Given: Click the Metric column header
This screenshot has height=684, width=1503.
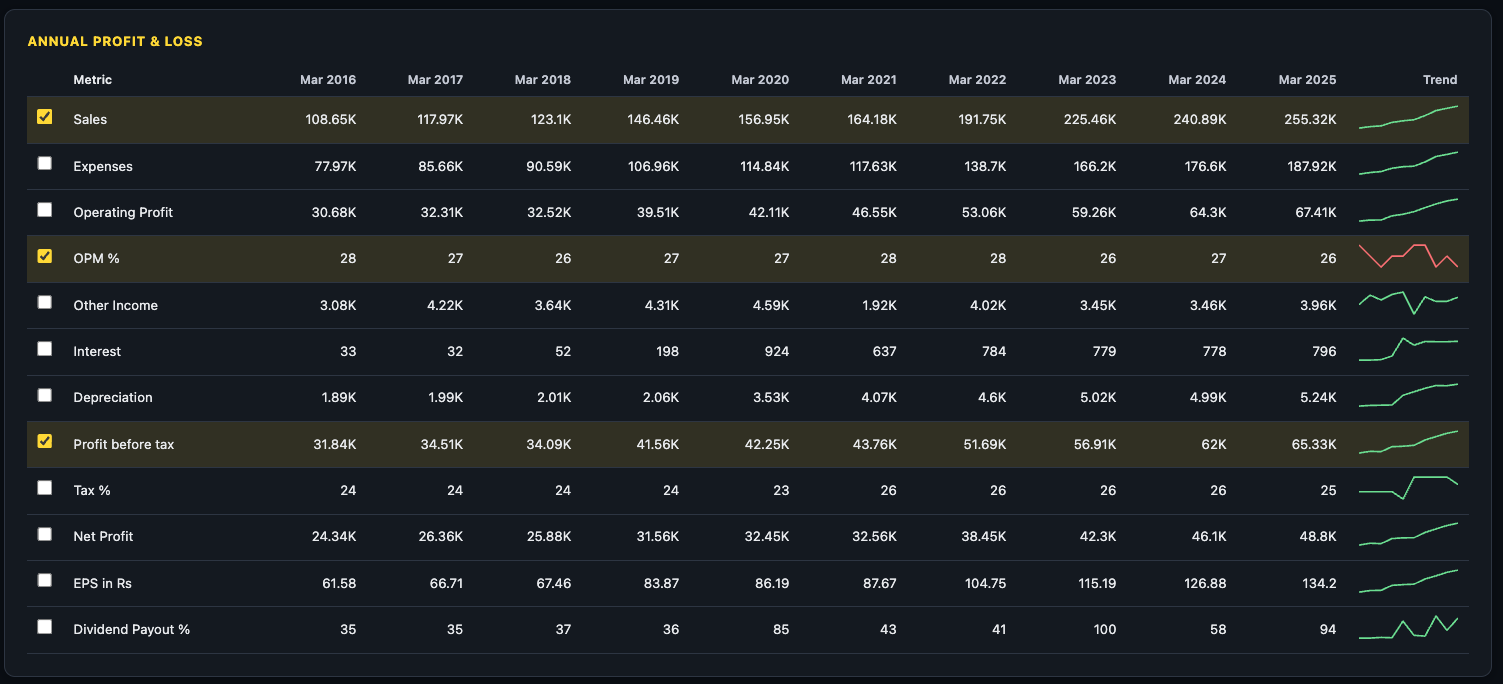Looking at the screenshot, I should 93,80.
